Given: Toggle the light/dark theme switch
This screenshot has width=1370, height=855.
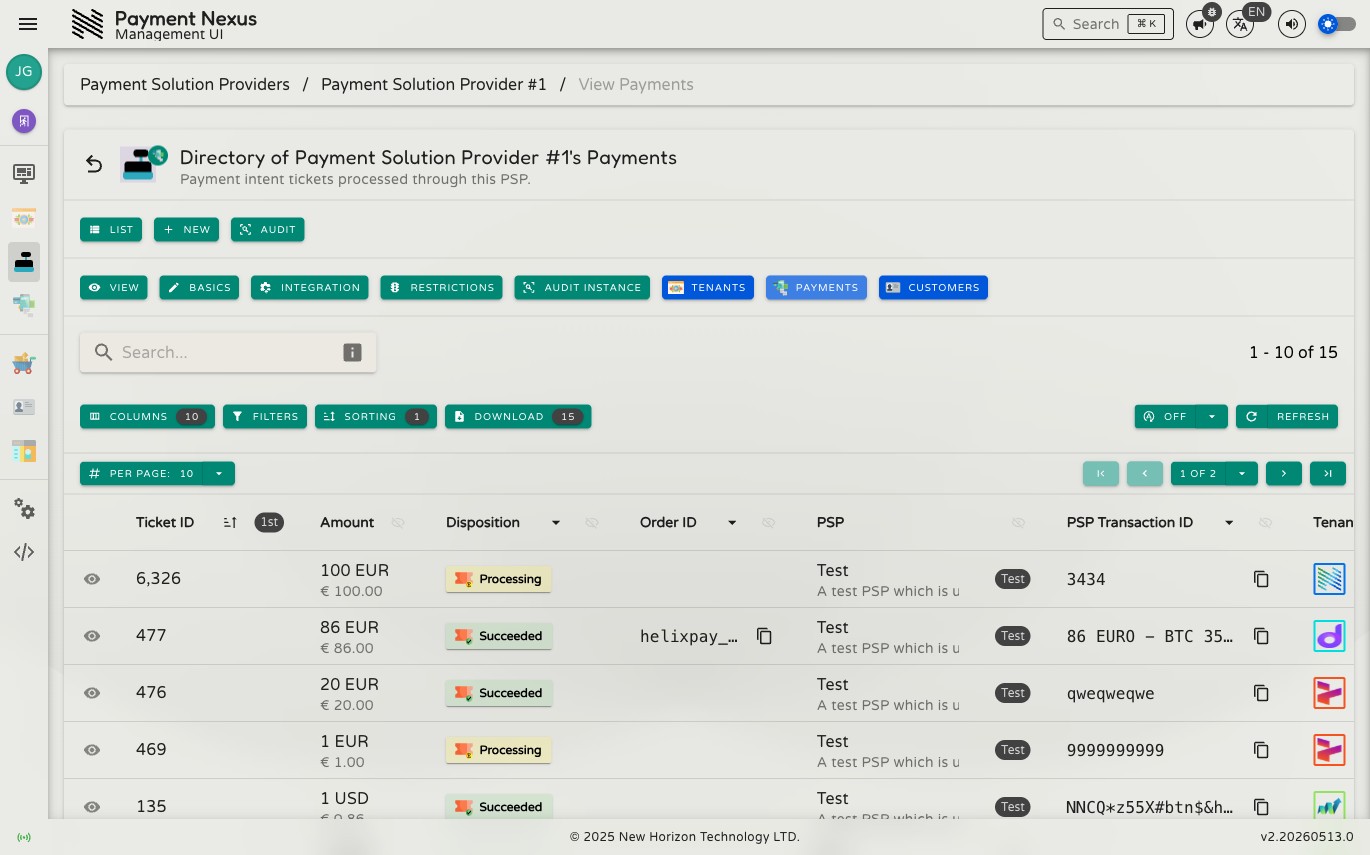Looking at the screenshot, I should click(1337, 24).
